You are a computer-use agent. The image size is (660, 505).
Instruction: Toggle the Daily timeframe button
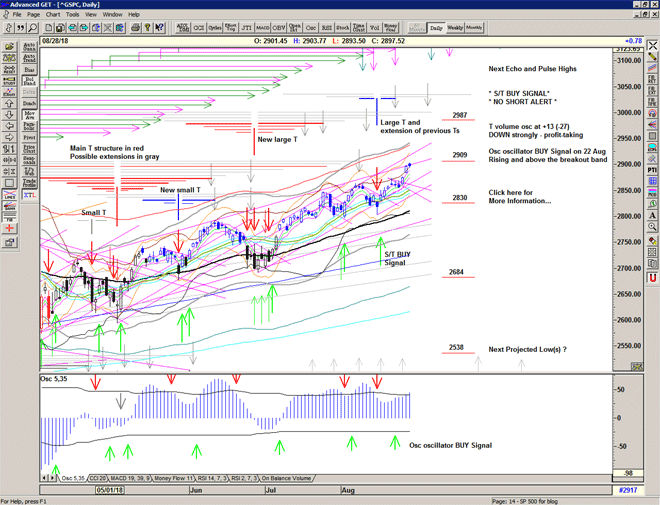[x=436, y=28]
